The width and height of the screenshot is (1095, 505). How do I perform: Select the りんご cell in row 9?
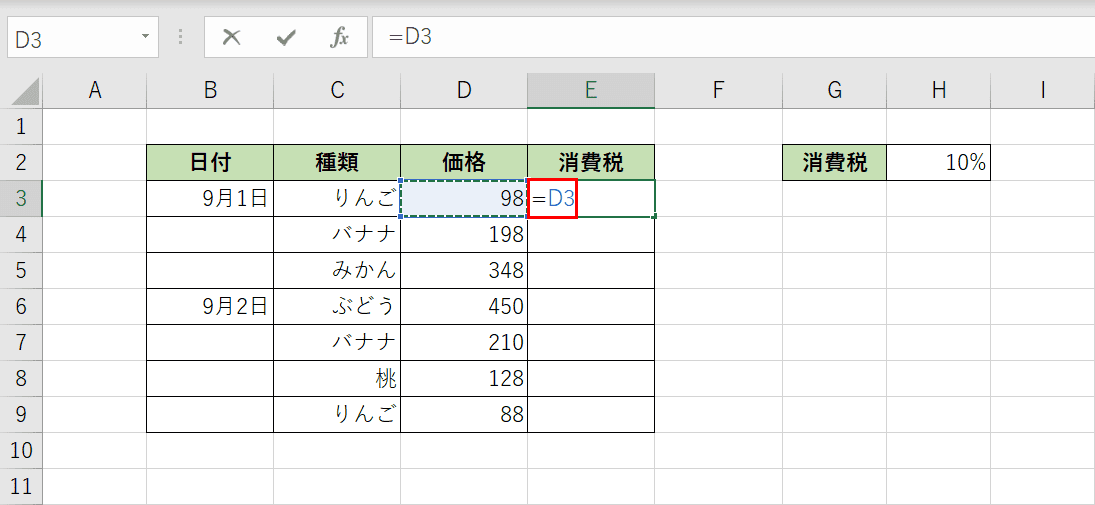337,416
